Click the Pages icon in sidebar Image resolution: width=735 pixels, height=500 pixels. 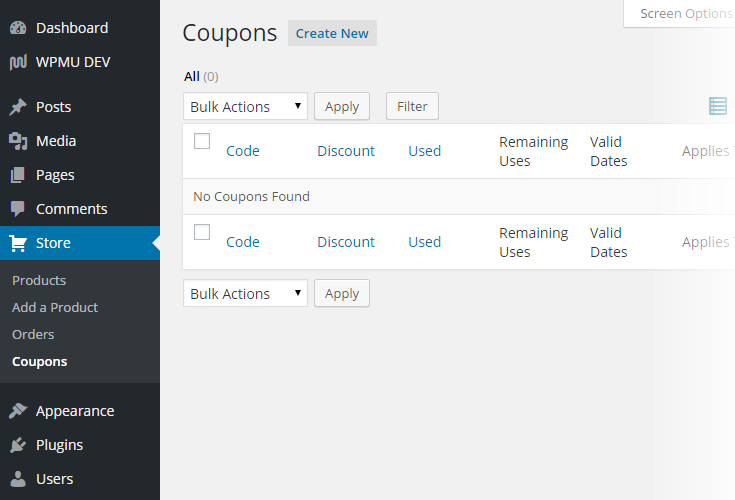coord(18,175)
